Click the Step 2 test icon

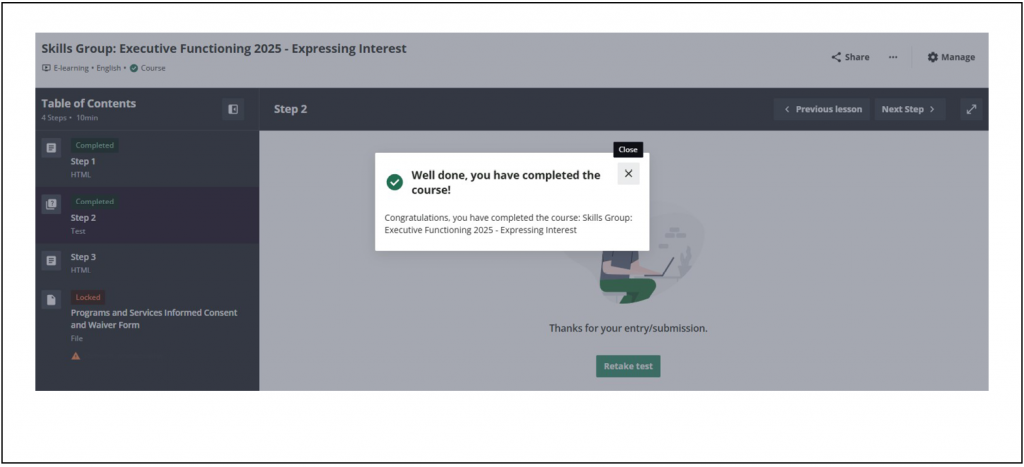[x=51, y=204]
